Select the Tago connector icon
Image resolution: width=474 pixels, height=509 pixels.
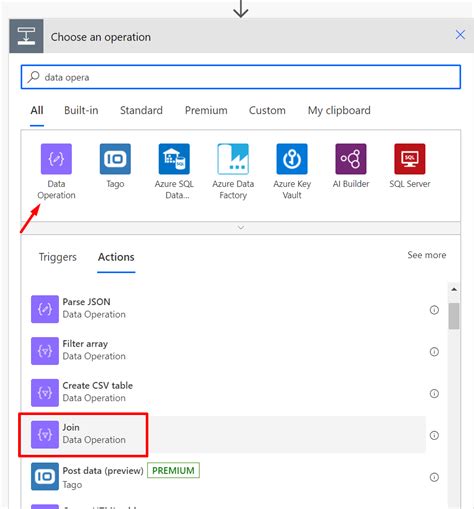point(115,159)
